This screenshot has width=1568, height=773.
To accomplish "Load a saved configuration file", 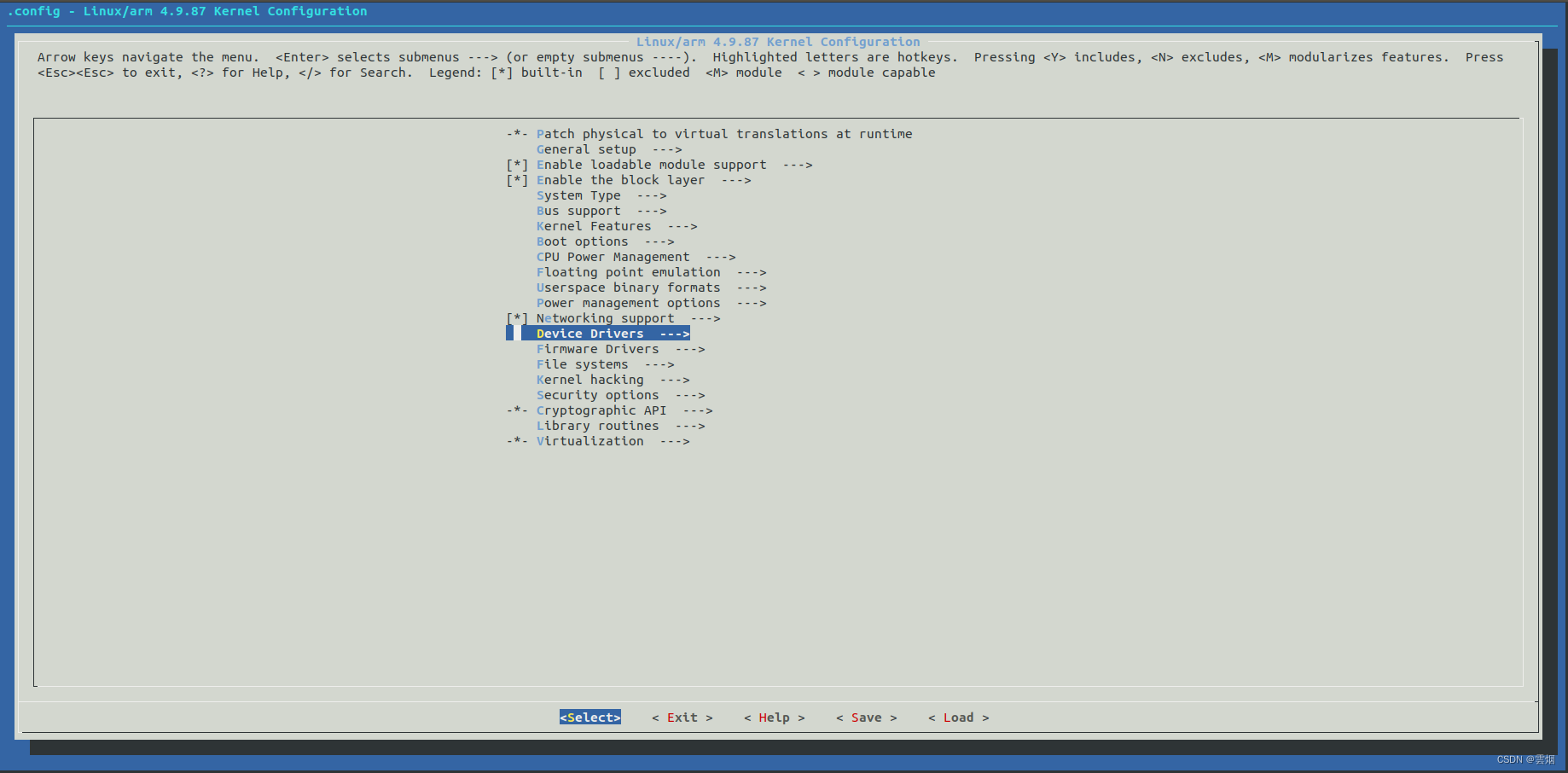I will (x=958, y=718).
